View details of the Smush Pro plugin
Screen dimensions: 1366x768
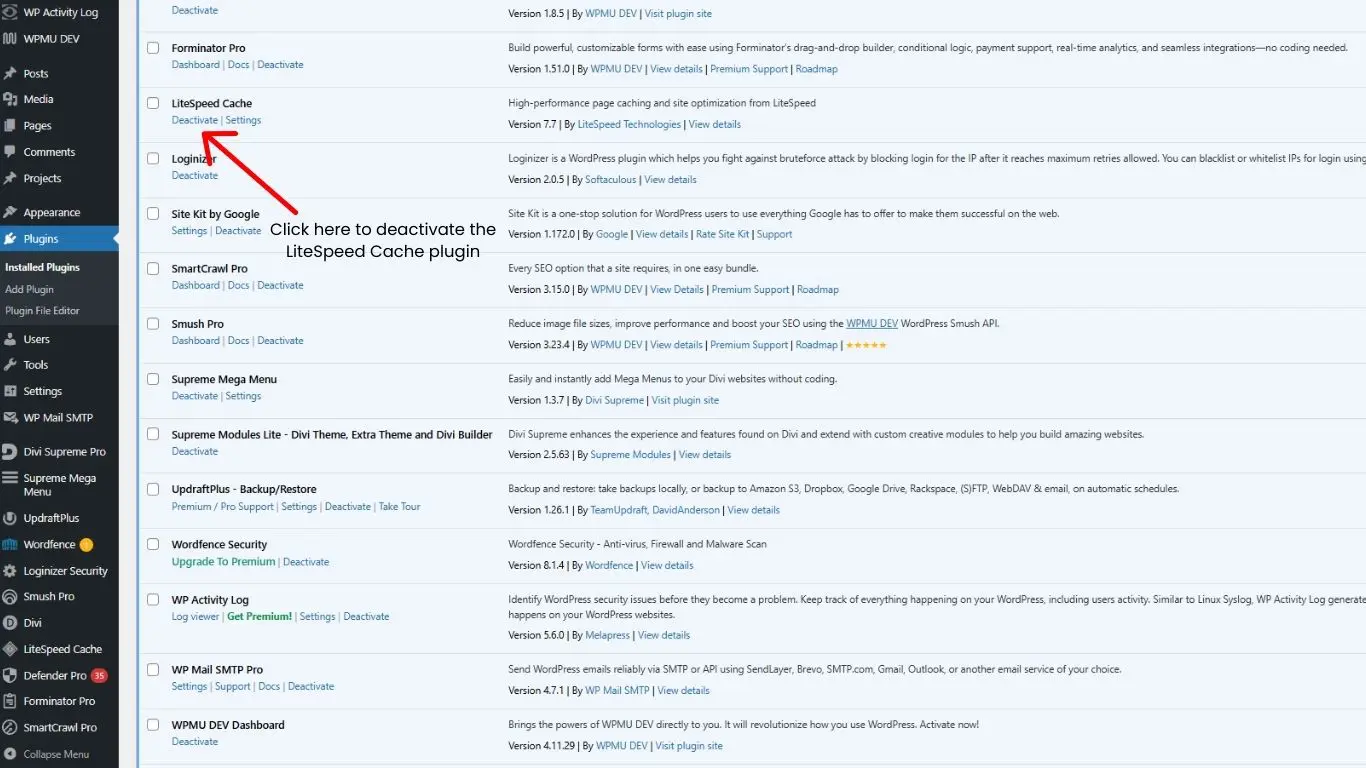coord(676,344)
